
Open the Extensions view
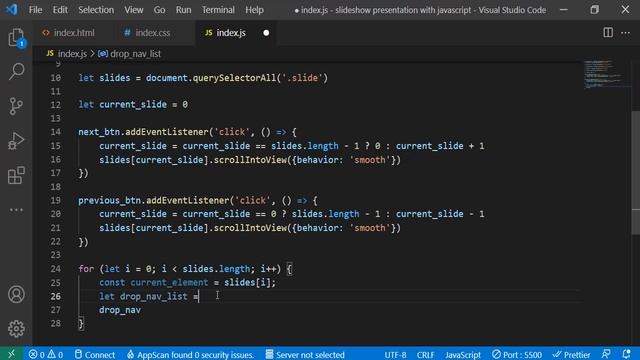point(16,176)
